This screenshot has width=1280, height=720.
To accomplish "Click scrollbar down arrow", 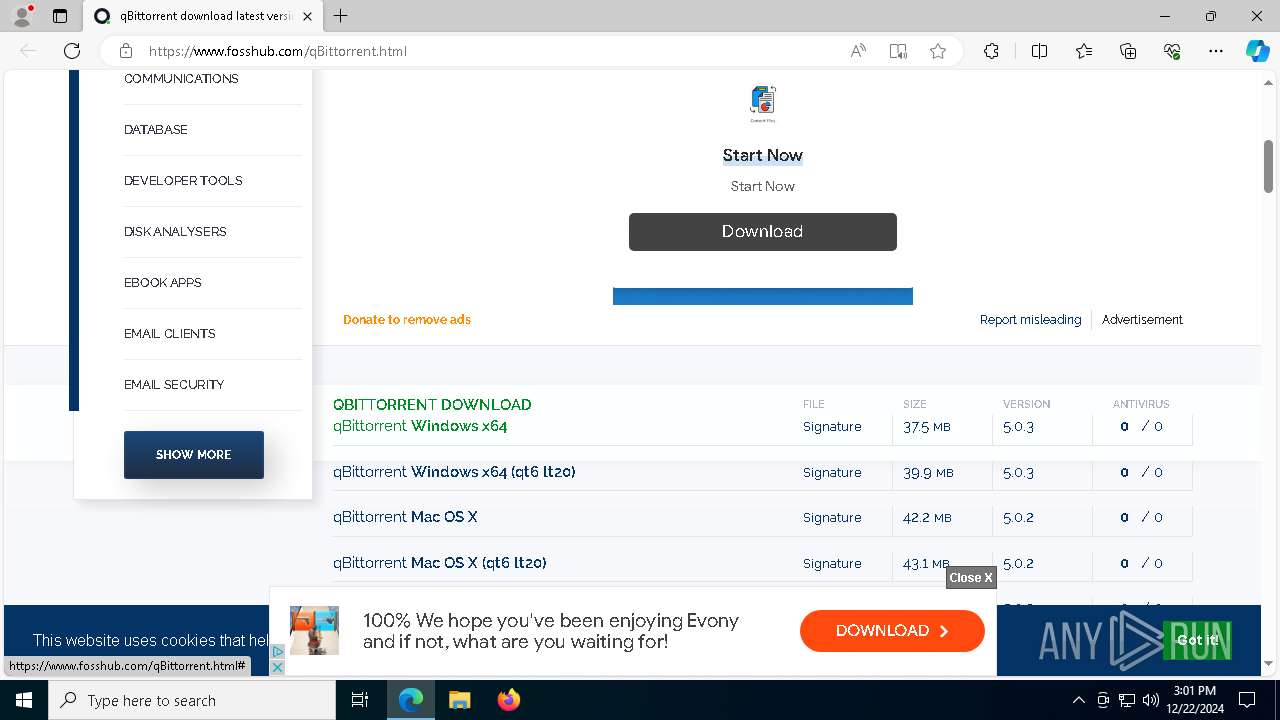I will (x=1268, y=663).
